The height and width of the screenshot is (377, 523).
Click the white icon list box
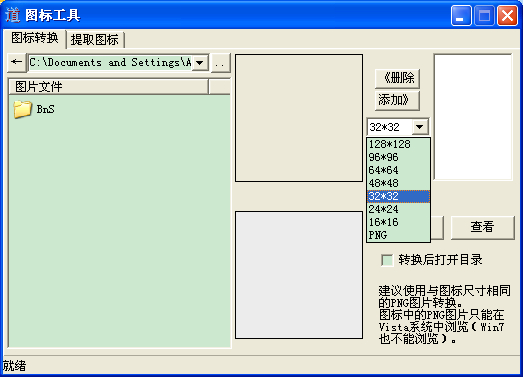click(x=473, y=117)
